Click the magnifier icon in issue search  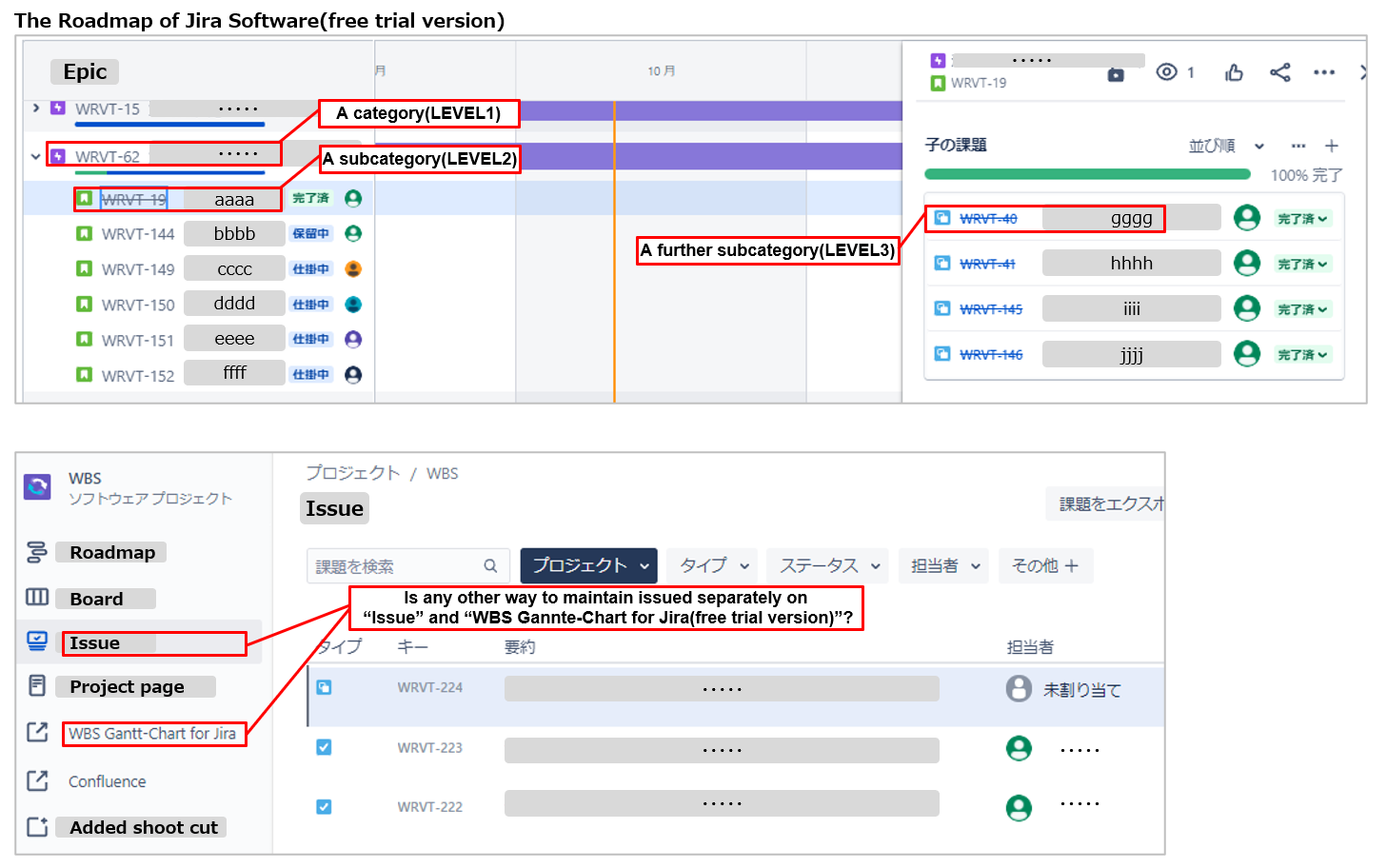(490, 566)
